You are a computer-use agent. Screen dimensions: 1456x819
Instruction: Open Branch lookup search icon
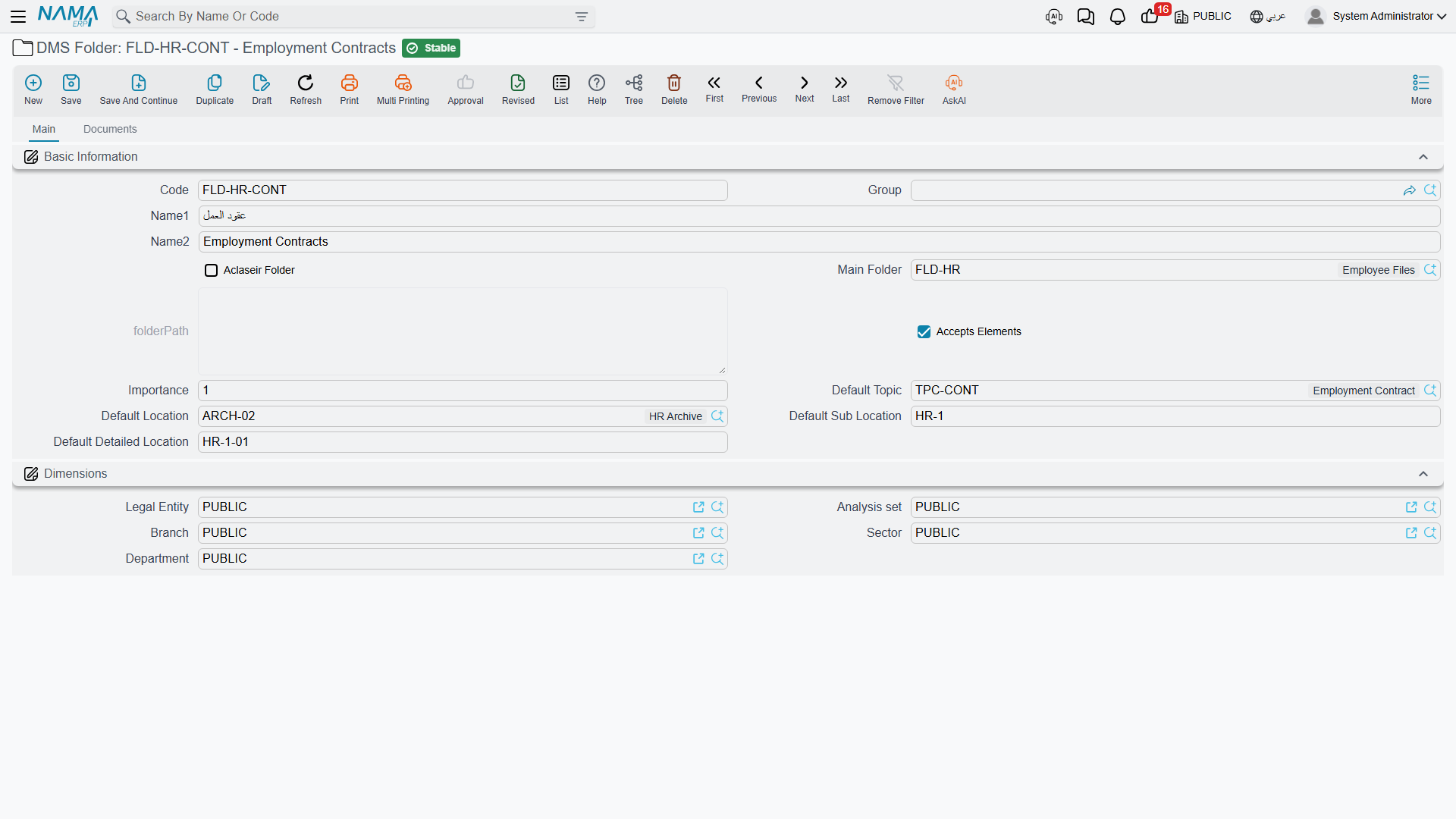[717, 533]
